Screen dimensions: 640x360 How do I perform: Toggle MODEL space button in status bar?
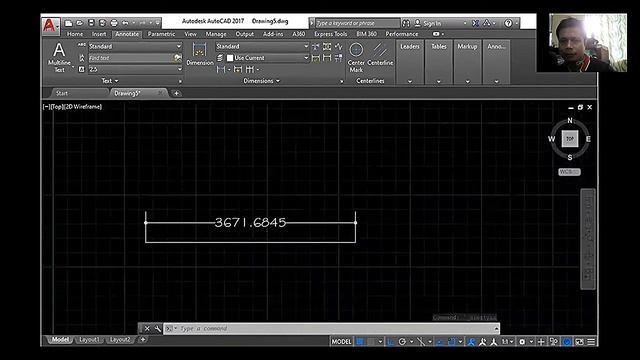[341, 342]
